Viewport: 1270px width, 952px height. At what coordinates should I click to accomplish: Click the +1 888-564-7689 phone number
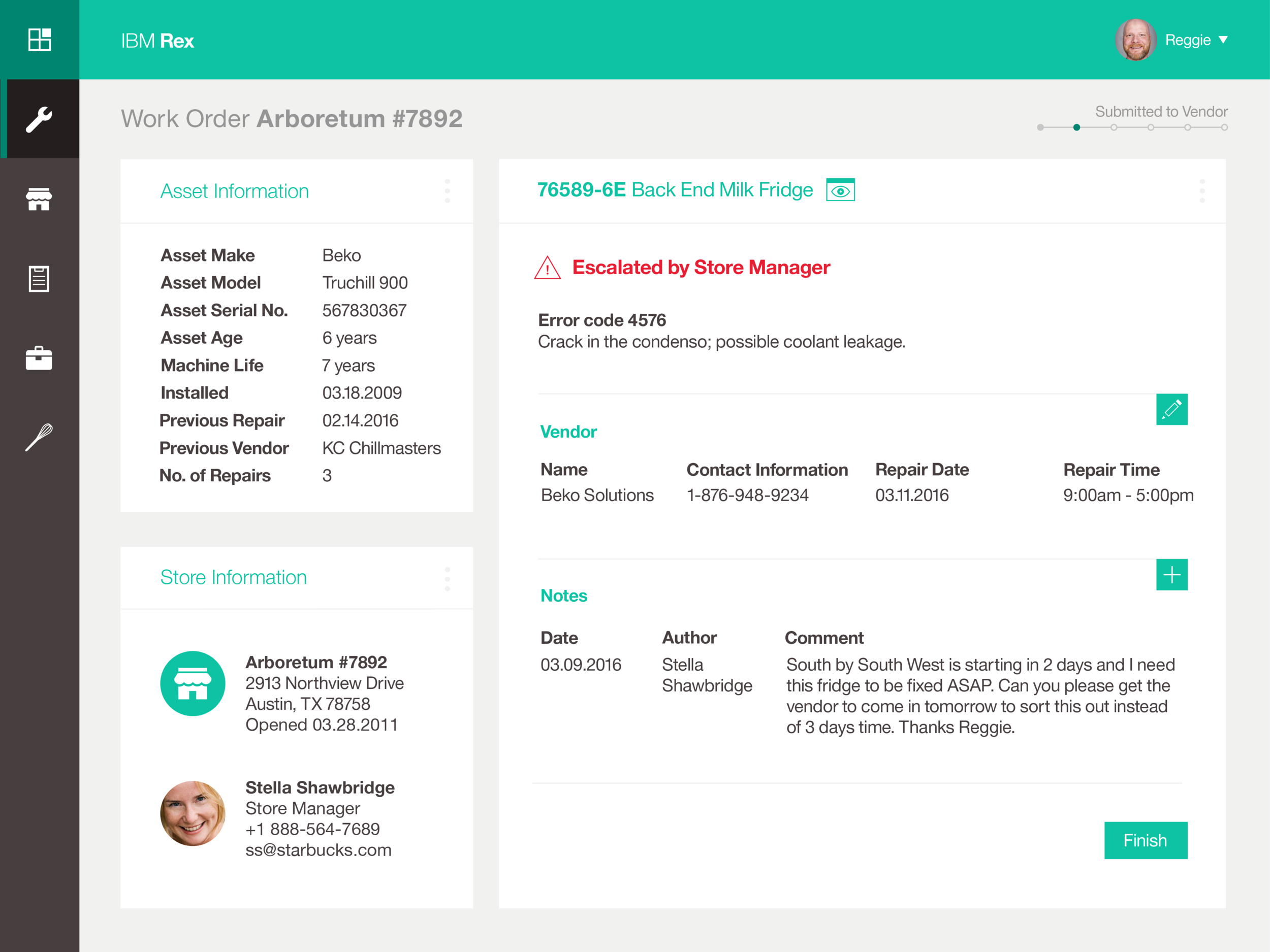[313, 829]
